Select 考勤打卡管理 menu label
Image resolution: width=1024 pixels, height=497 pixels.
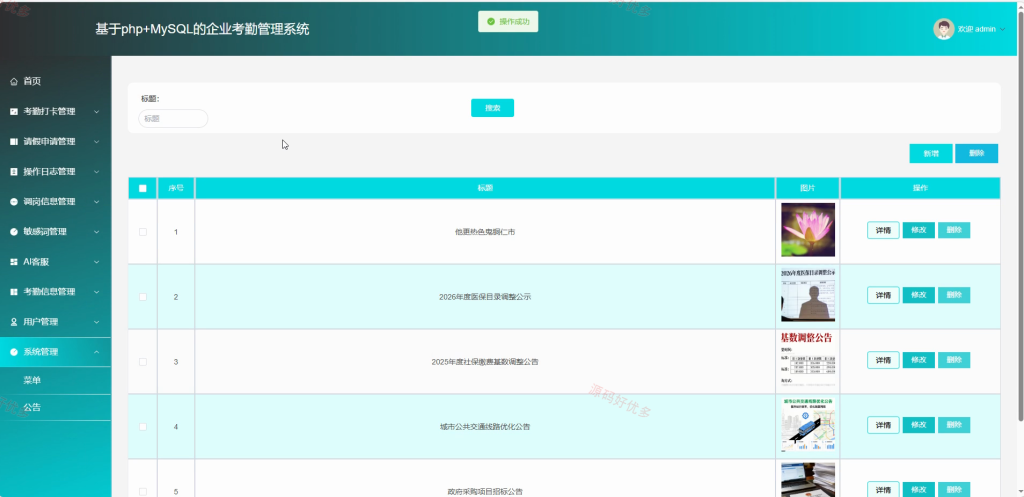click(50, 112)
